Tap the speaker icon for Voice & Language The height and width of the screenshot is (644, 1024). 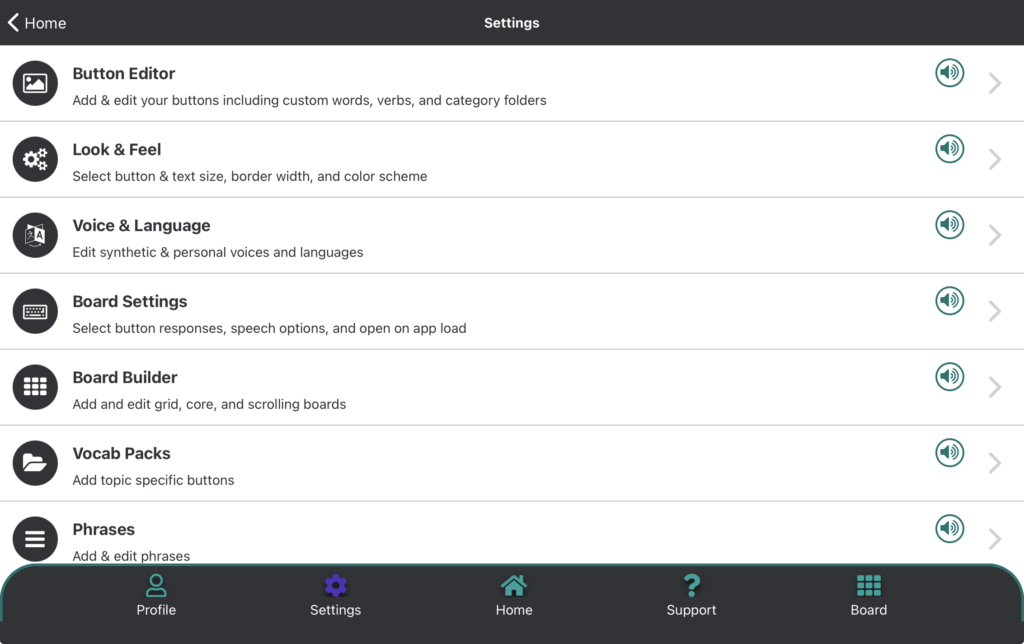pyautogui.click(x=949, y=224)
